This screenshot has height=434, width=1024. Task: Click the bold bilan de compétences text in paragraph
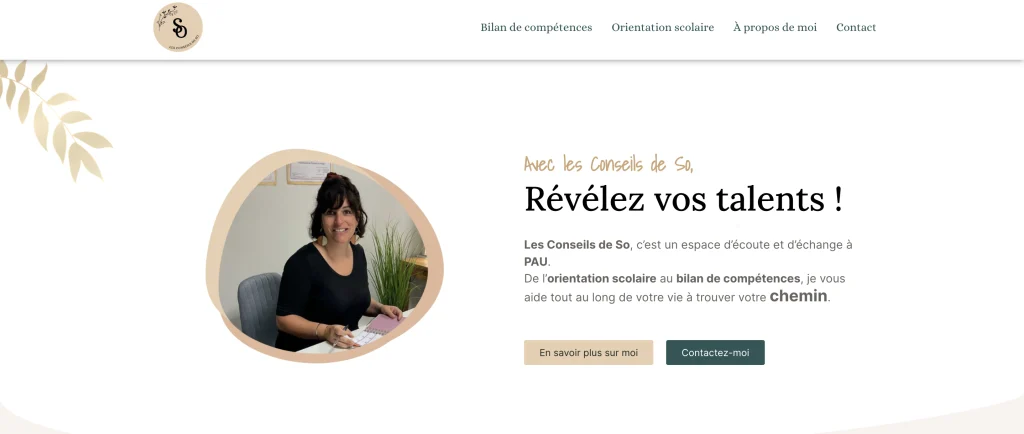[x=738, y=279]
